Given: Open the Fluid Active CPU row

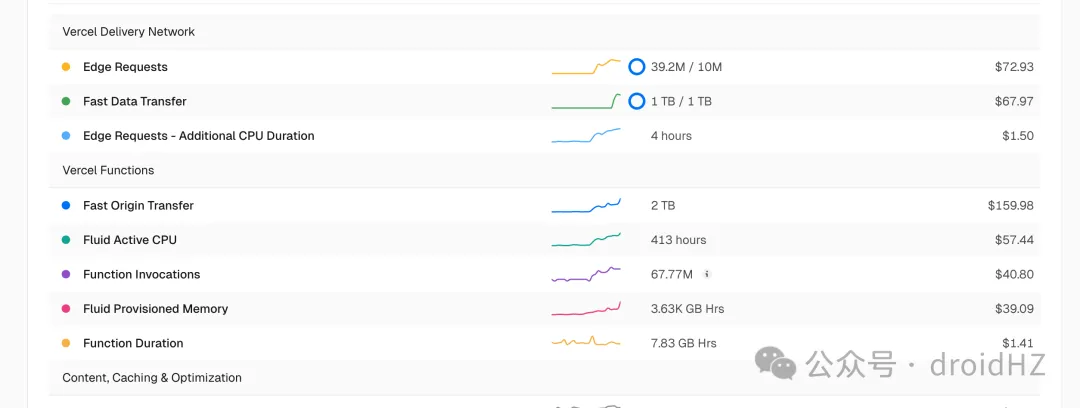Looking at the screenshot, I should (544, 240).
